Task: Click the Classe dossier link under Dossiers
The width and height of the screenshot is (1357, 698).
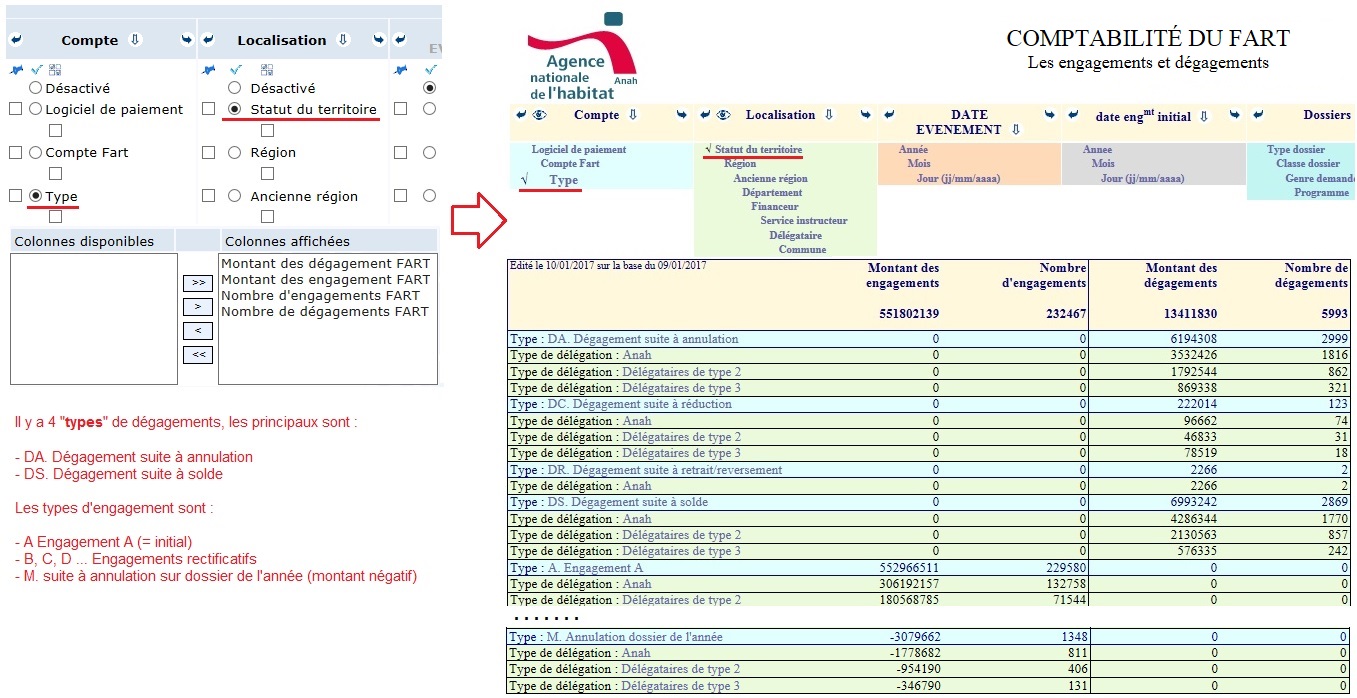Action: point(1308,164)
